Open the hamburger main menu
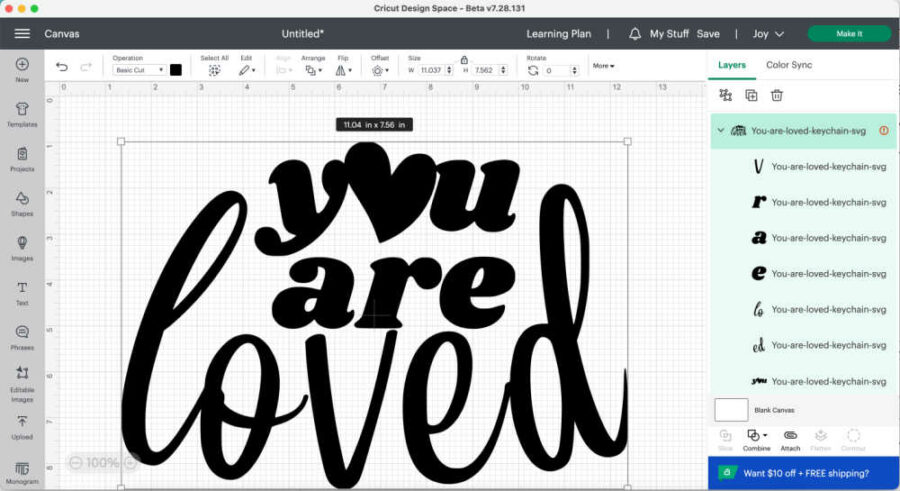This screenshot has height=491, width=900. click(22, 34)
